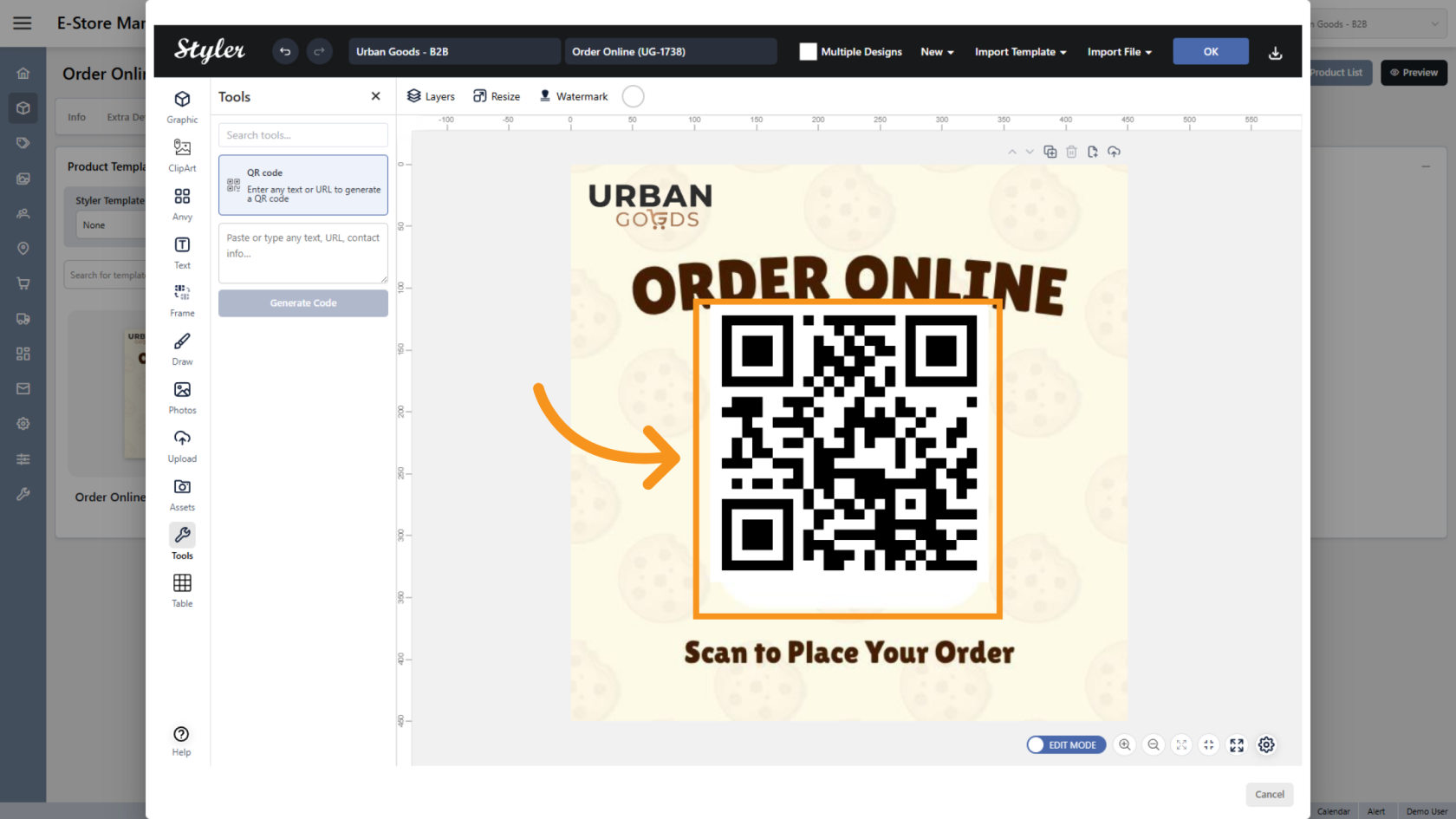1456x819 pixels.
Task: Select Scan to Place Your Order text
Action: click(849, 653)
